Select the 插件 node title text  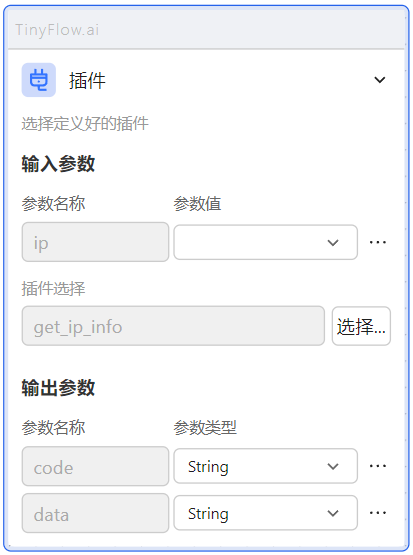[87, 80]
